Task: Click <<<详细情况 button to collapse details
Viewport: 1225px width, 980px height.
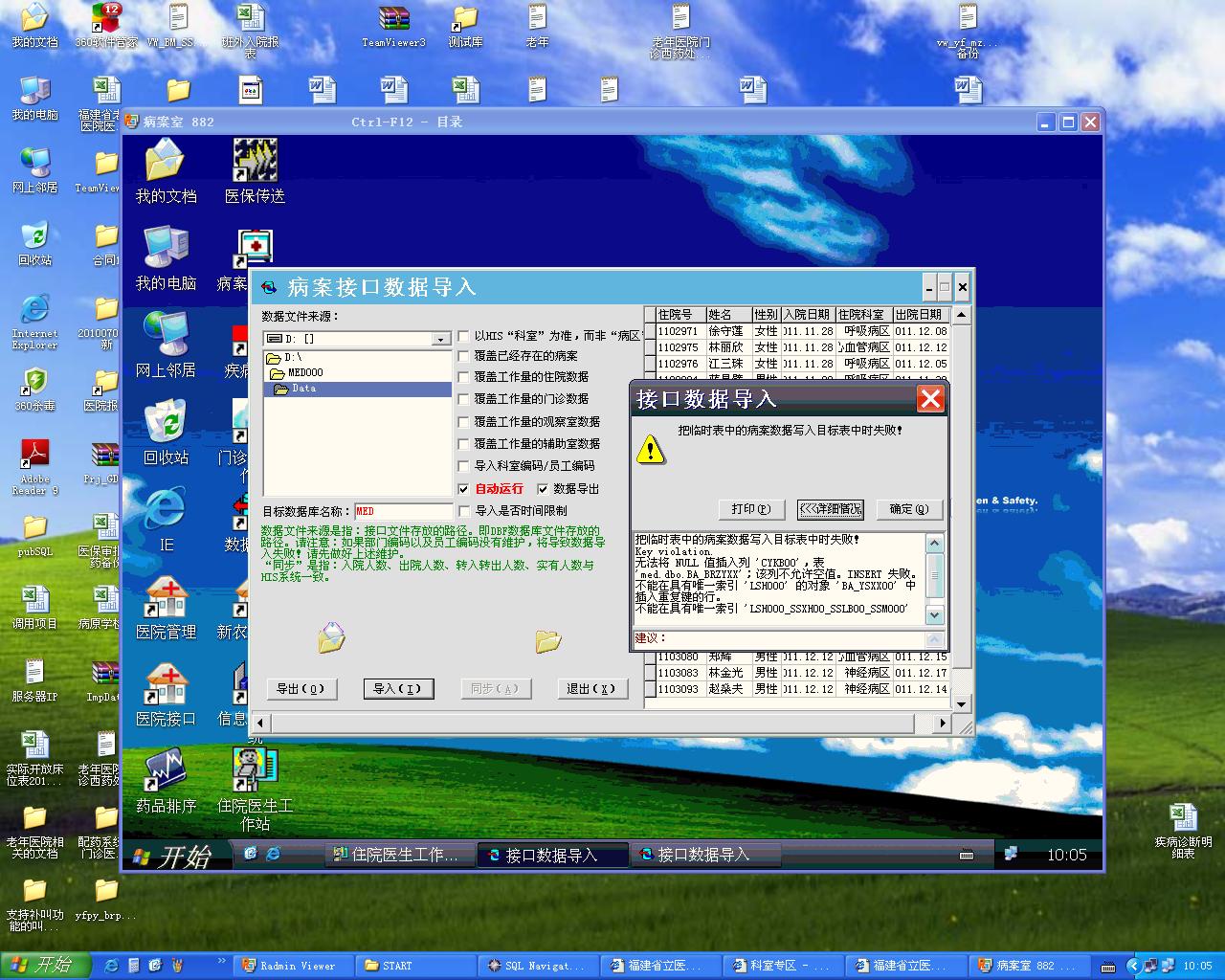Action: point(830,509)
